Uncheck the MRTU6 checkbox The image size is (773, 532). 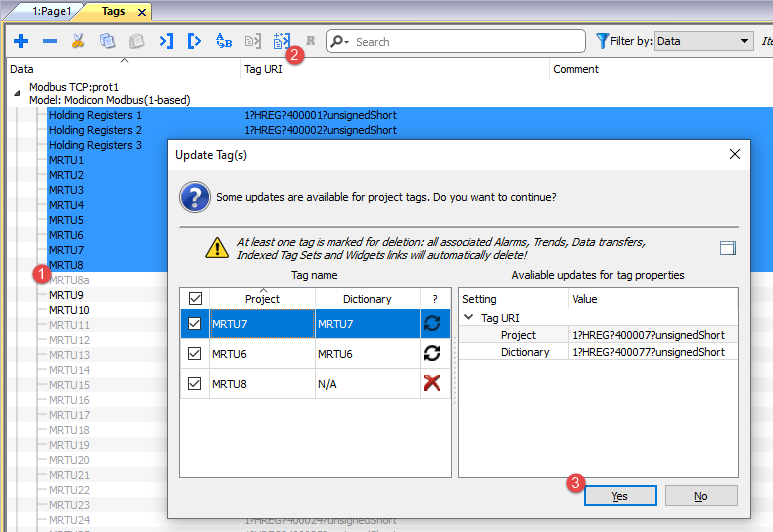194,353
